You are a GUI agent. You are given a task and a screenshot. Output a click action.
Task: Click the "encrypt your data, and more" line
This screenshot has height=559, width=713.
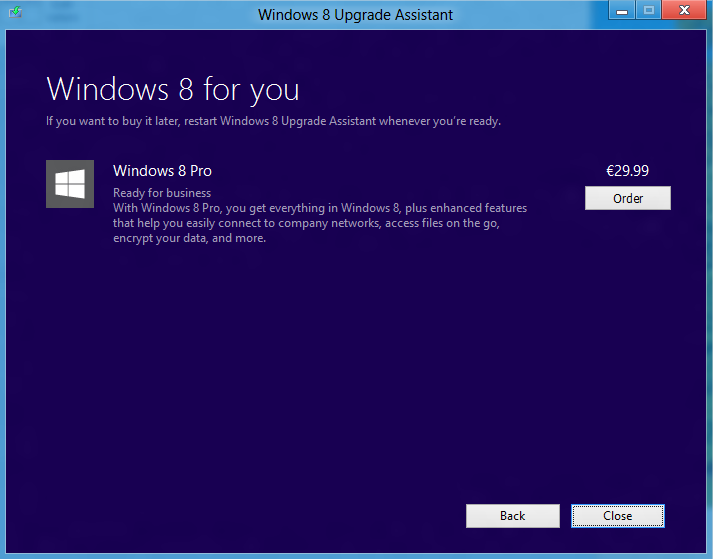(189, 238)
